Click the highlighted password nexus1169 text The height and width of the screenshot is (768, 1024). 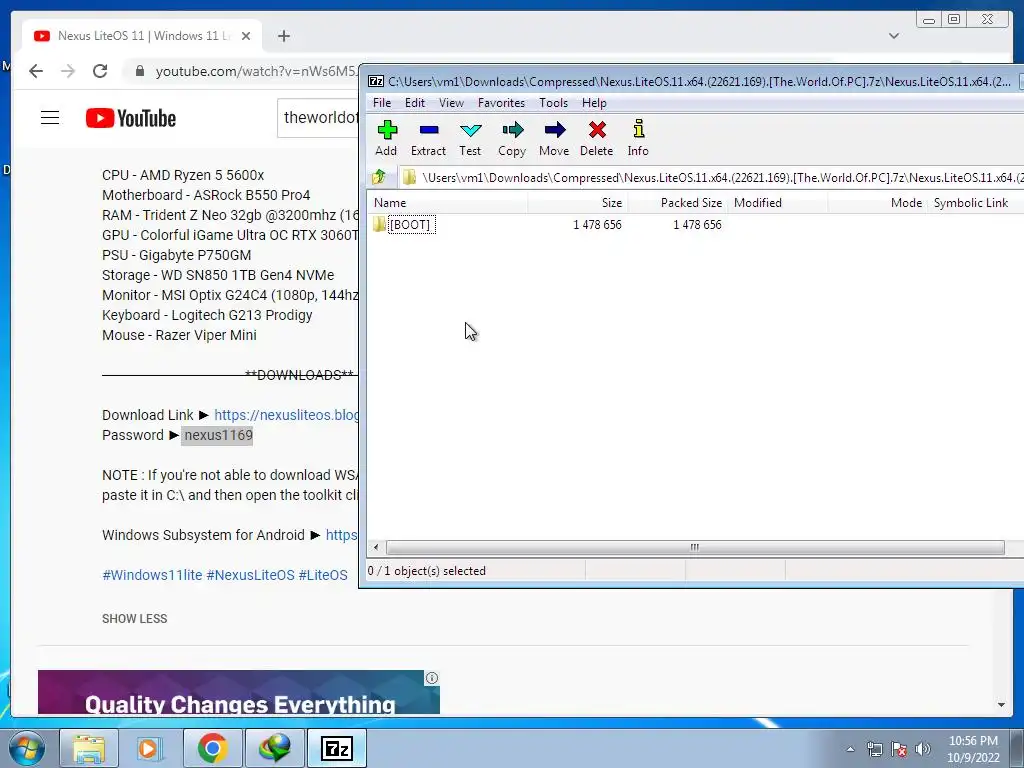click(218, 435)
